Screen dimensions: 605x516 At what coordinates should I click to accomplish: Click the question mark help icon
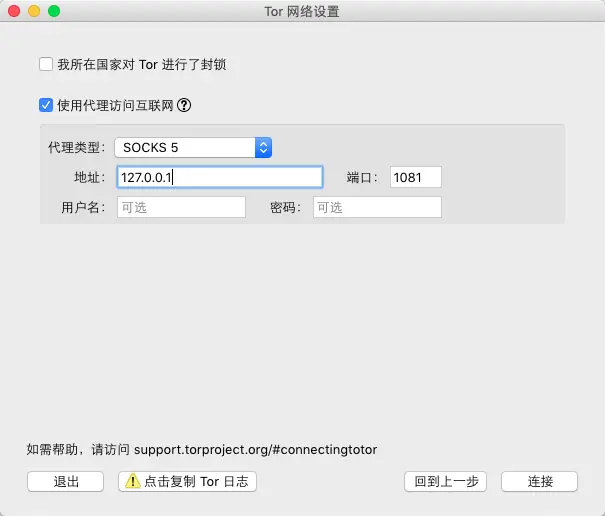pyautogui.click(x=184, y=105)
